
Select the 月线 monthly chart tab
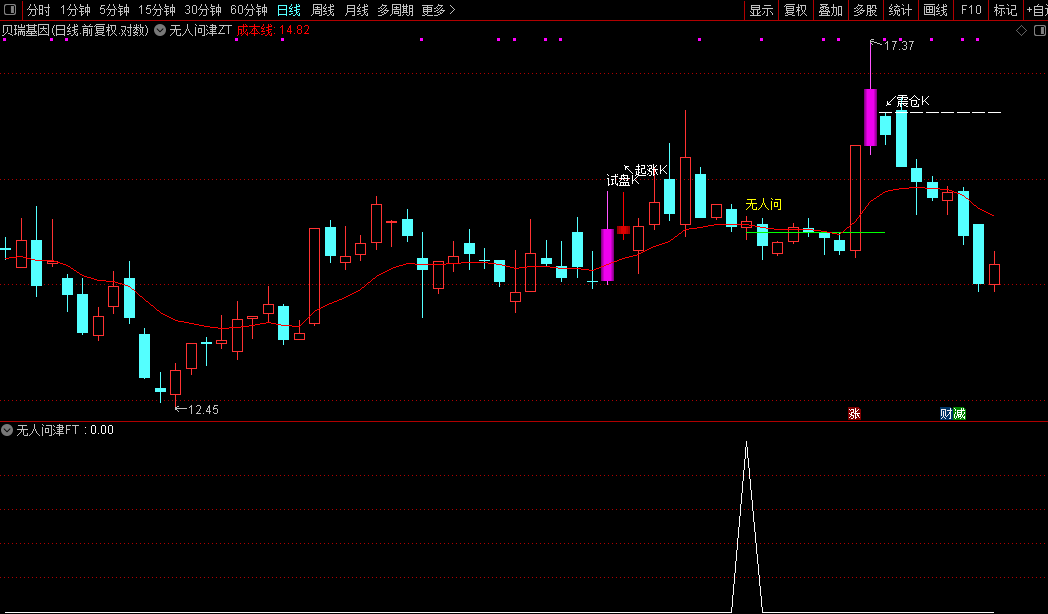[x=356, y=10]
